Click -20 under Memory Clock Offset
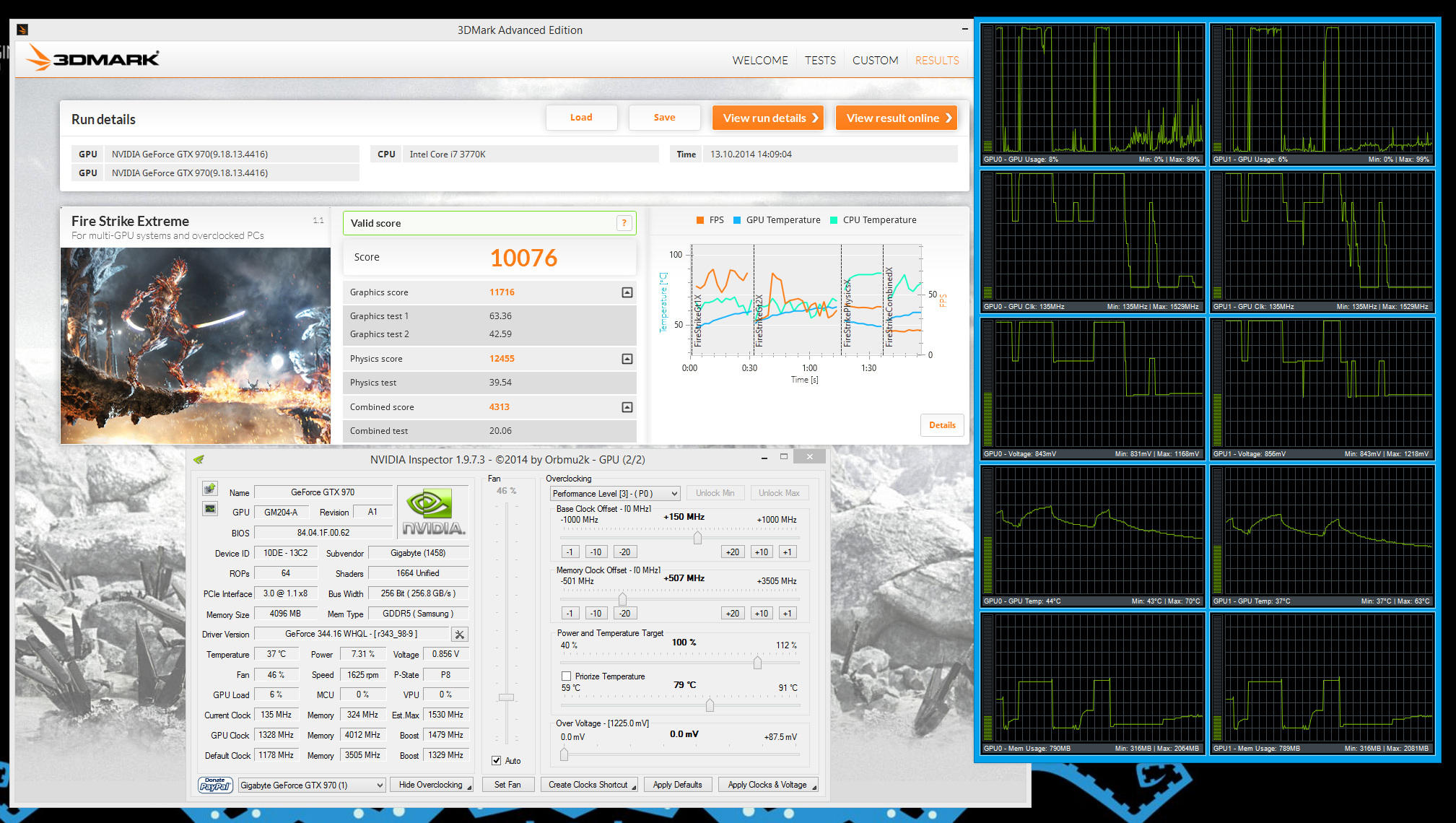The image size is (1456, 823). pyautogui.click(x=624, y=613)
